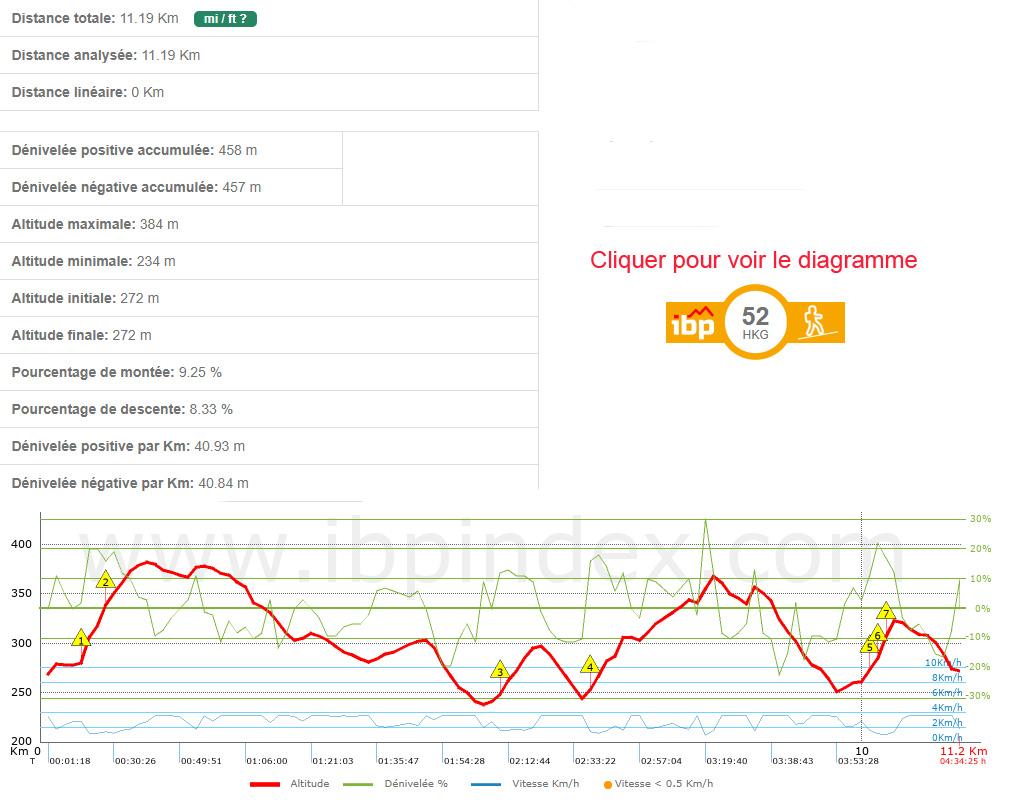Select yellow triangle waypoint marker 7

click(886, 612)
